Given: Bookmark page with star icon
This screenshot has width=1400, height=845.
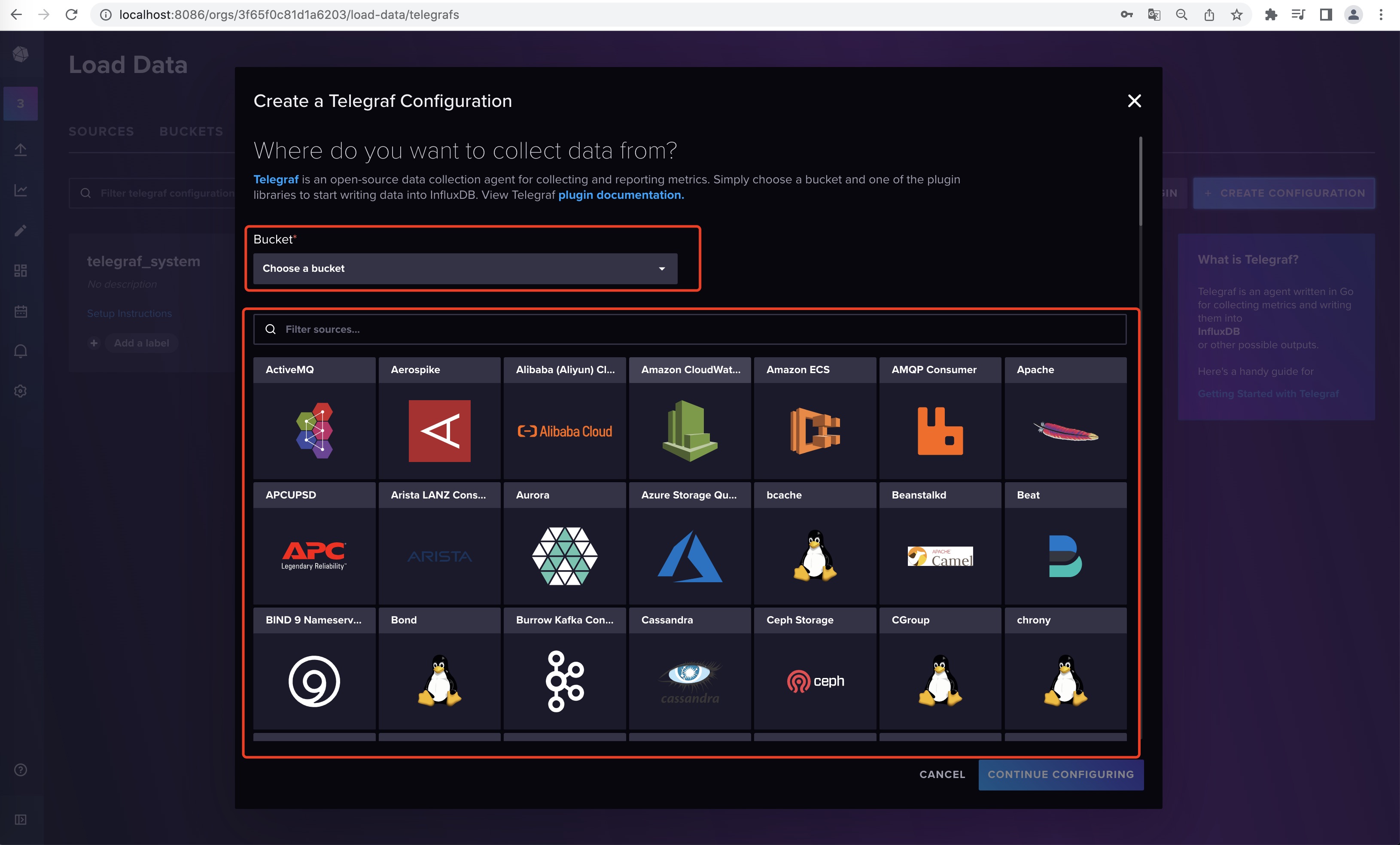Looking at the screenshot, I should point(1237,15).
